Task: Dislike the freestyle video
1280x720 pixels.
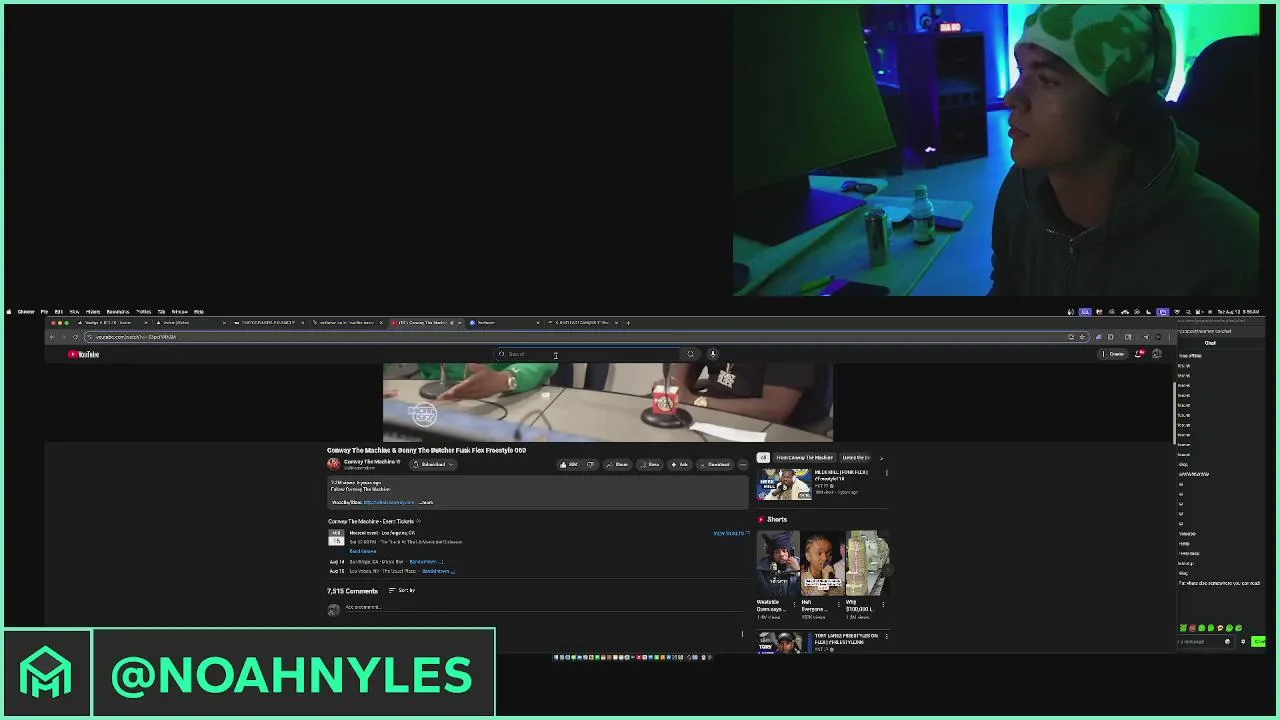Action: [590, 464]
